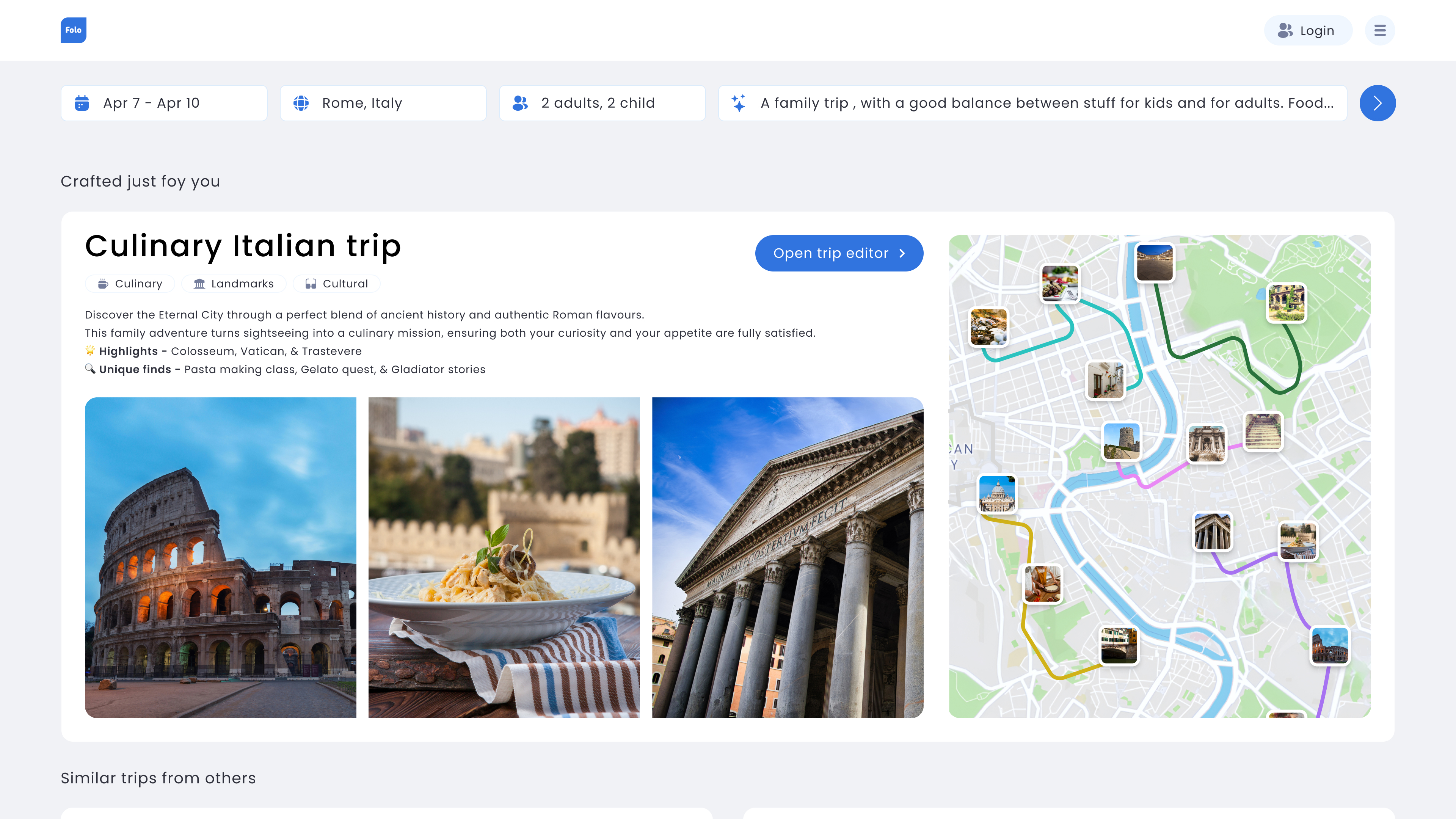Click the Pantheon map pin

pyautogui.click(x=1212, y=531)
